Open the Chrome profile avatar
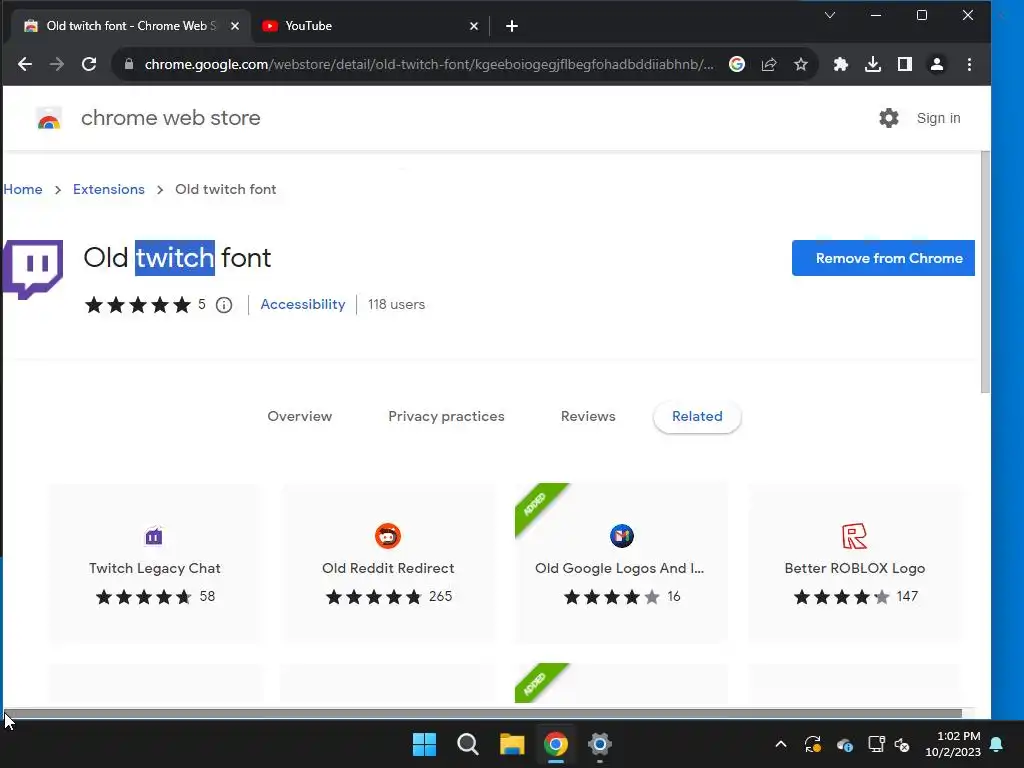 (x=936, y=64)
